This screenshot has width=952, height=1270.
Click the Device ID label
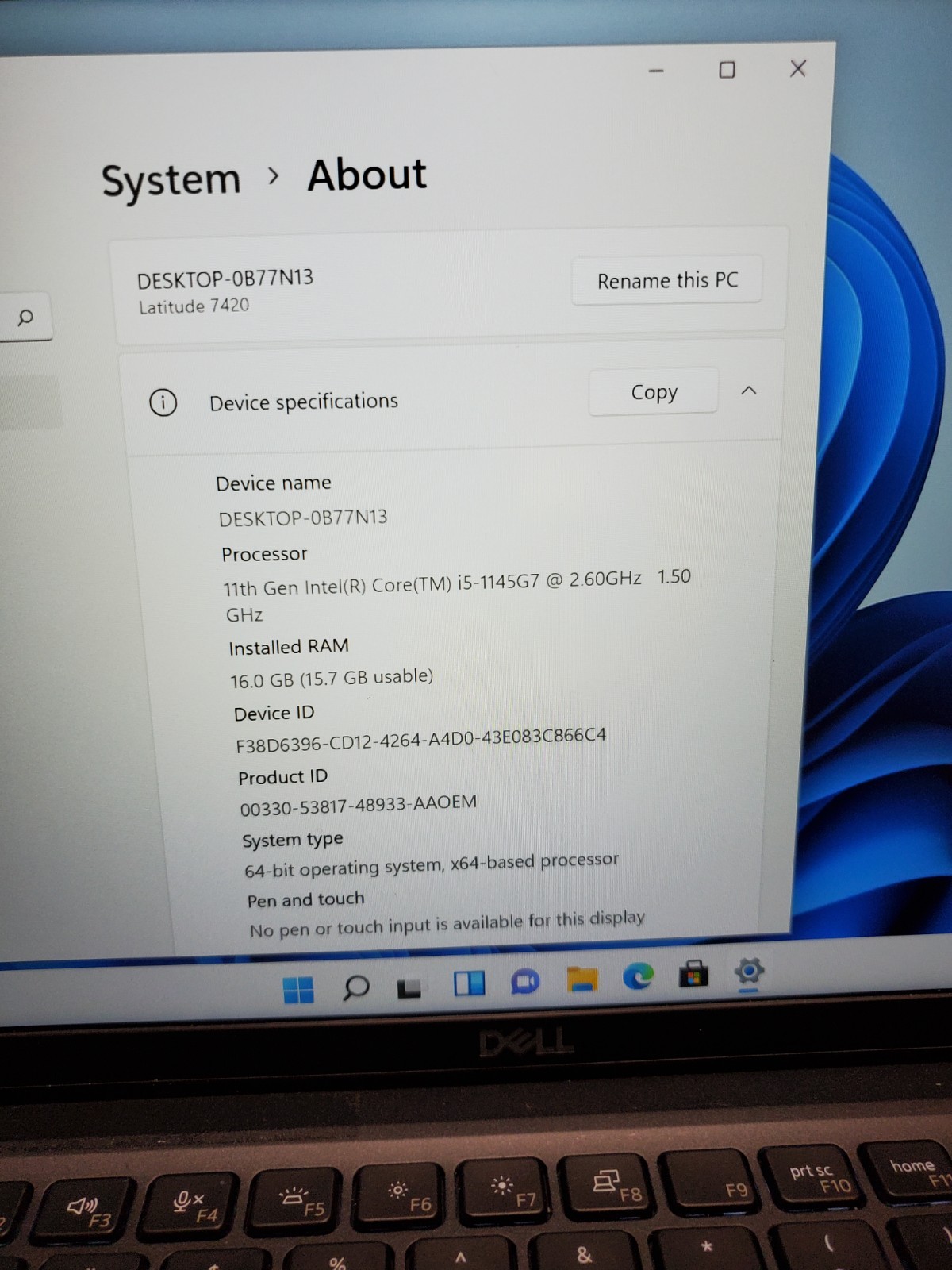click(x=274, y=713)
